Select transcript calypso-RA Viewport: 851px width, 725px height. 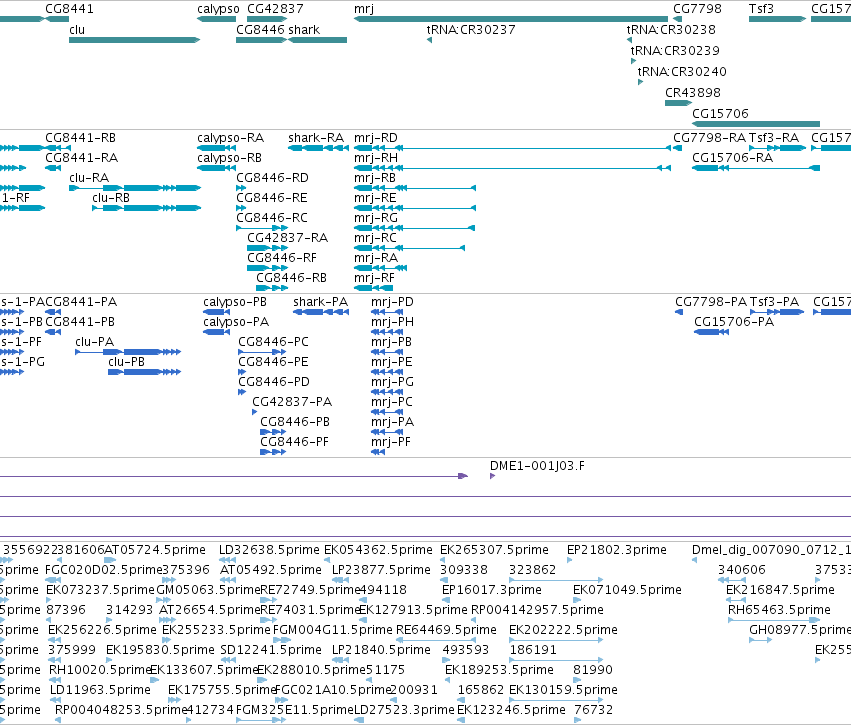coord(217,148)
